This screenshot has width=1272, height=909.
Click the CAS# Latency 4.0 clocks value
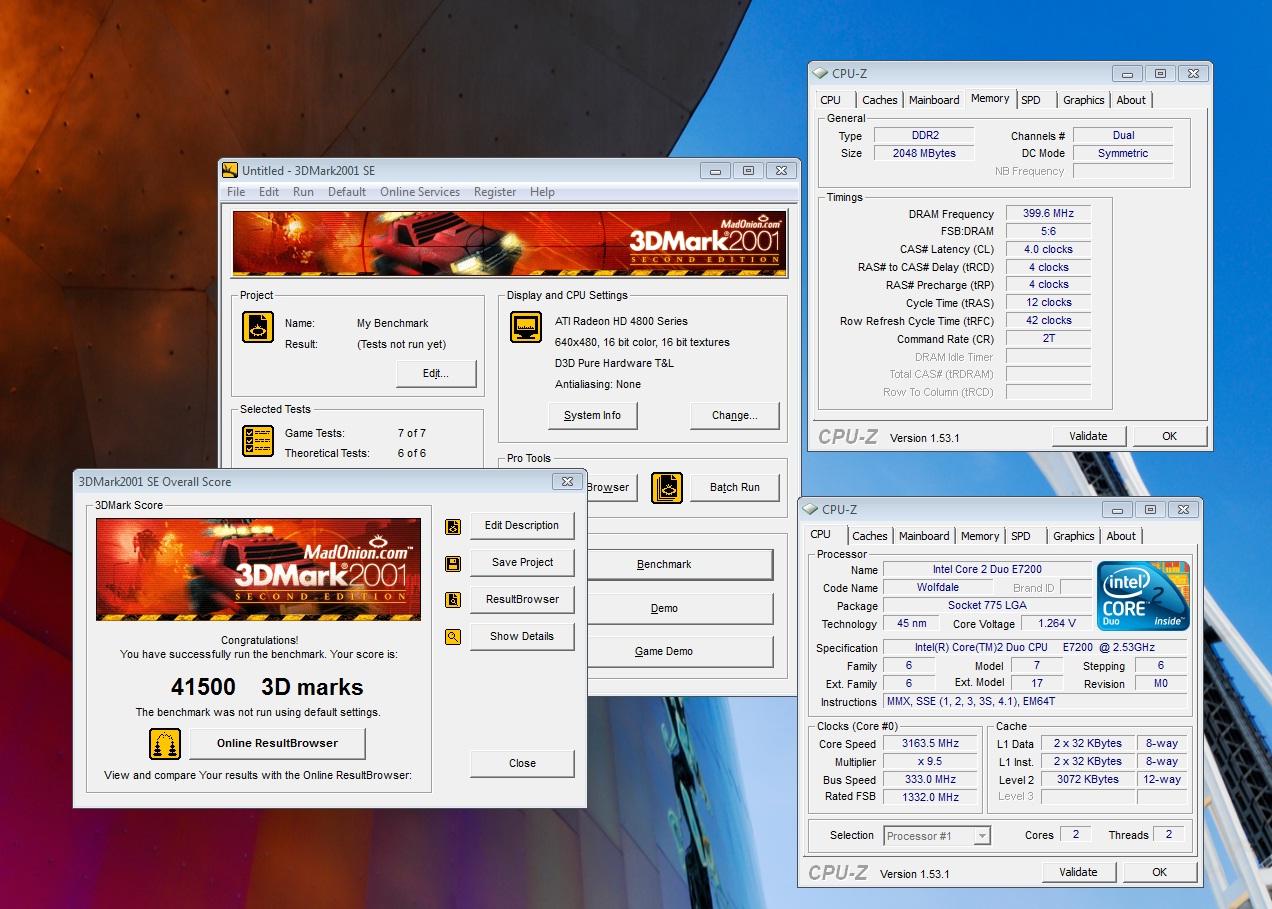tap(1048, 250)
